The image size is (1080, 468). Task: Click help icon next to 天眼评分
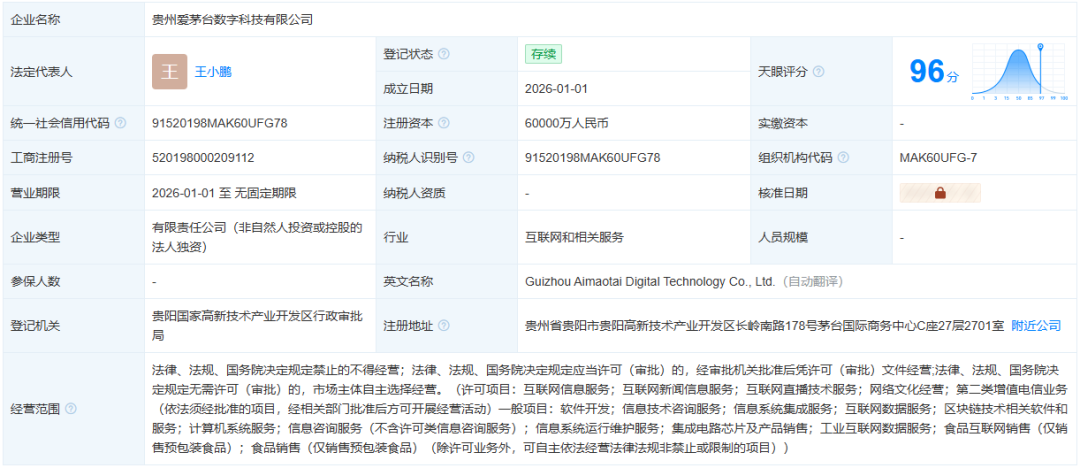(819, 72)
